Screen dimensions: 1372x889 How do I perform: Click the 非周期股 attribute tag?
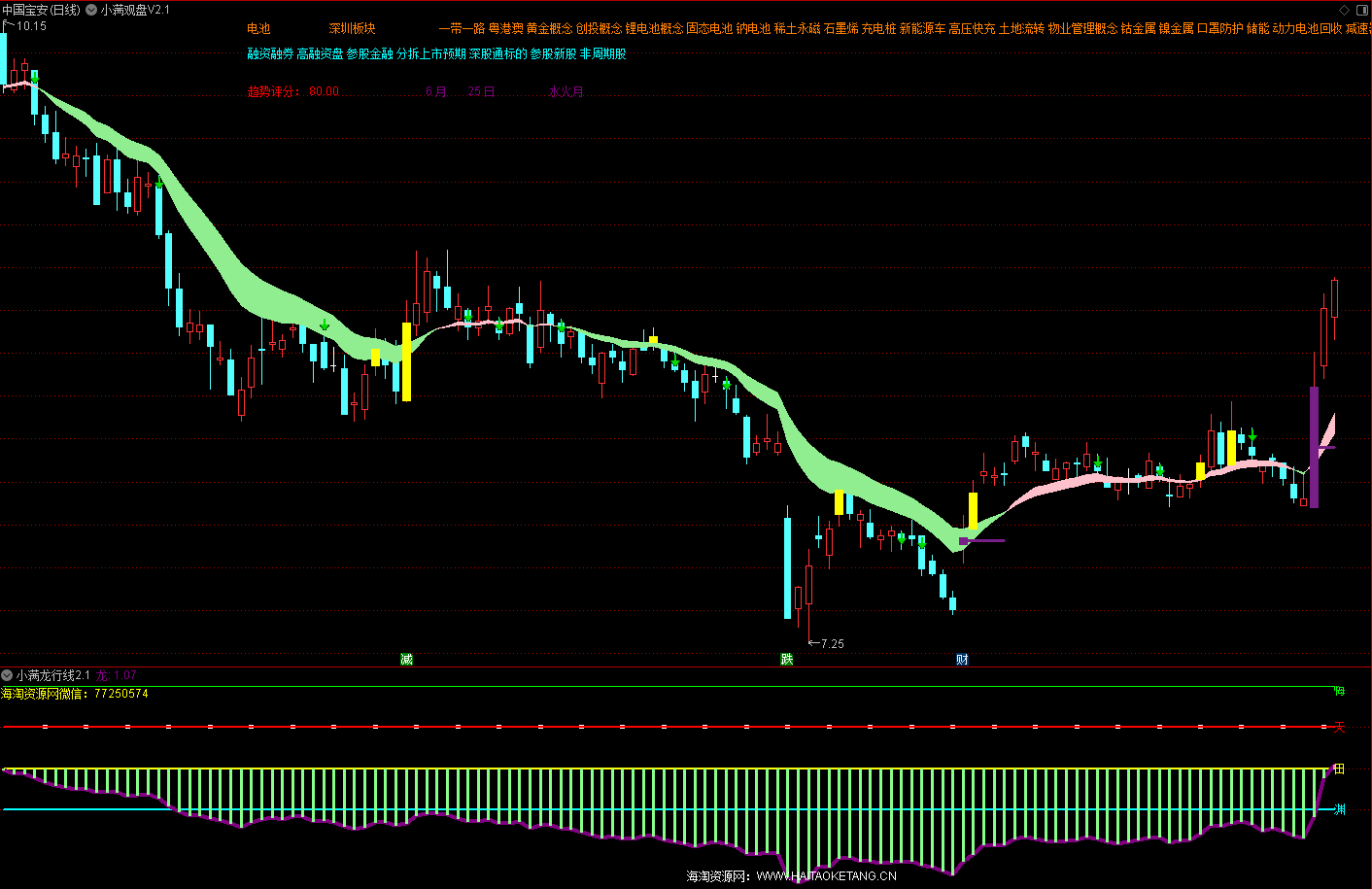602,54
